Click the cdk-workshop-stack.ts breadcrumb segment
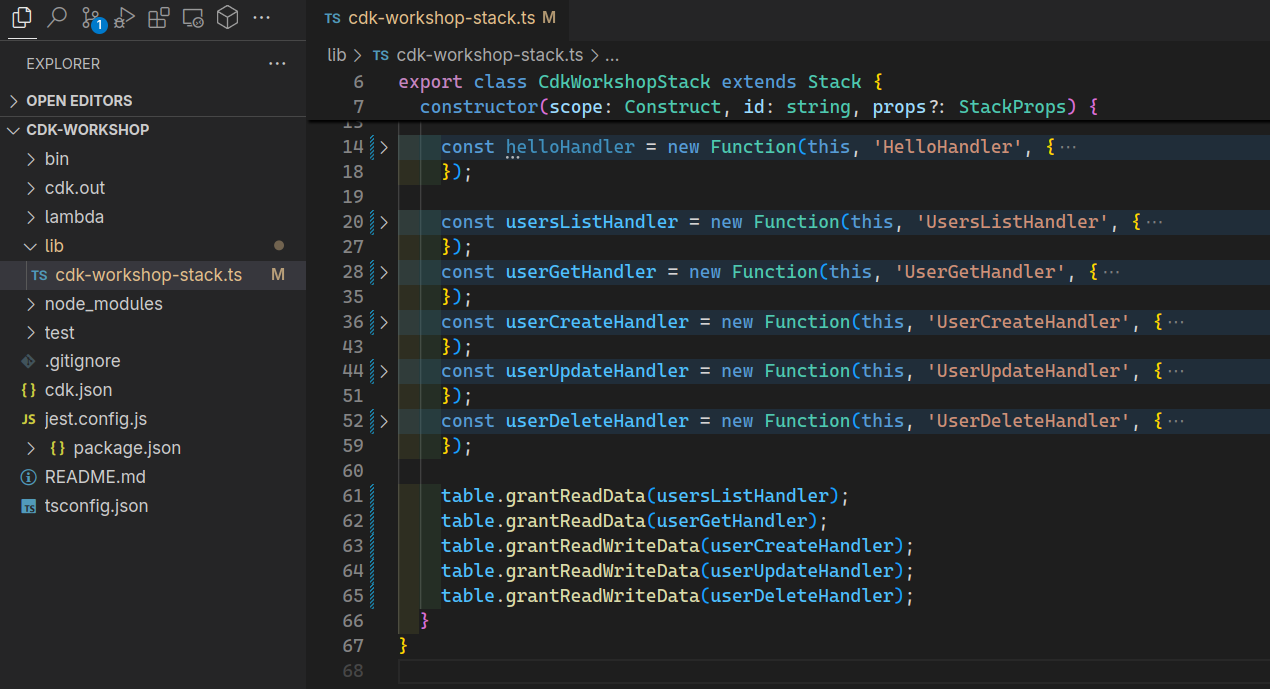This screenshot has height=689, width=1270. [490, 56]
